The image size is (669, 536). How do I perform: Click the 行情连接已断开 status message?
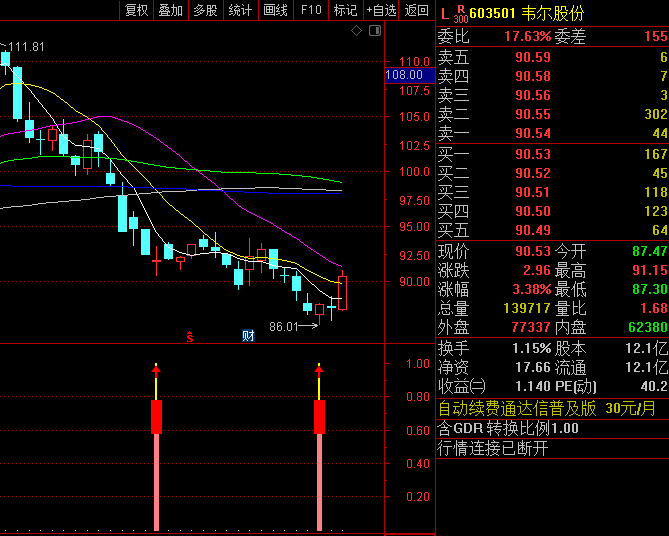coord(493,448)
